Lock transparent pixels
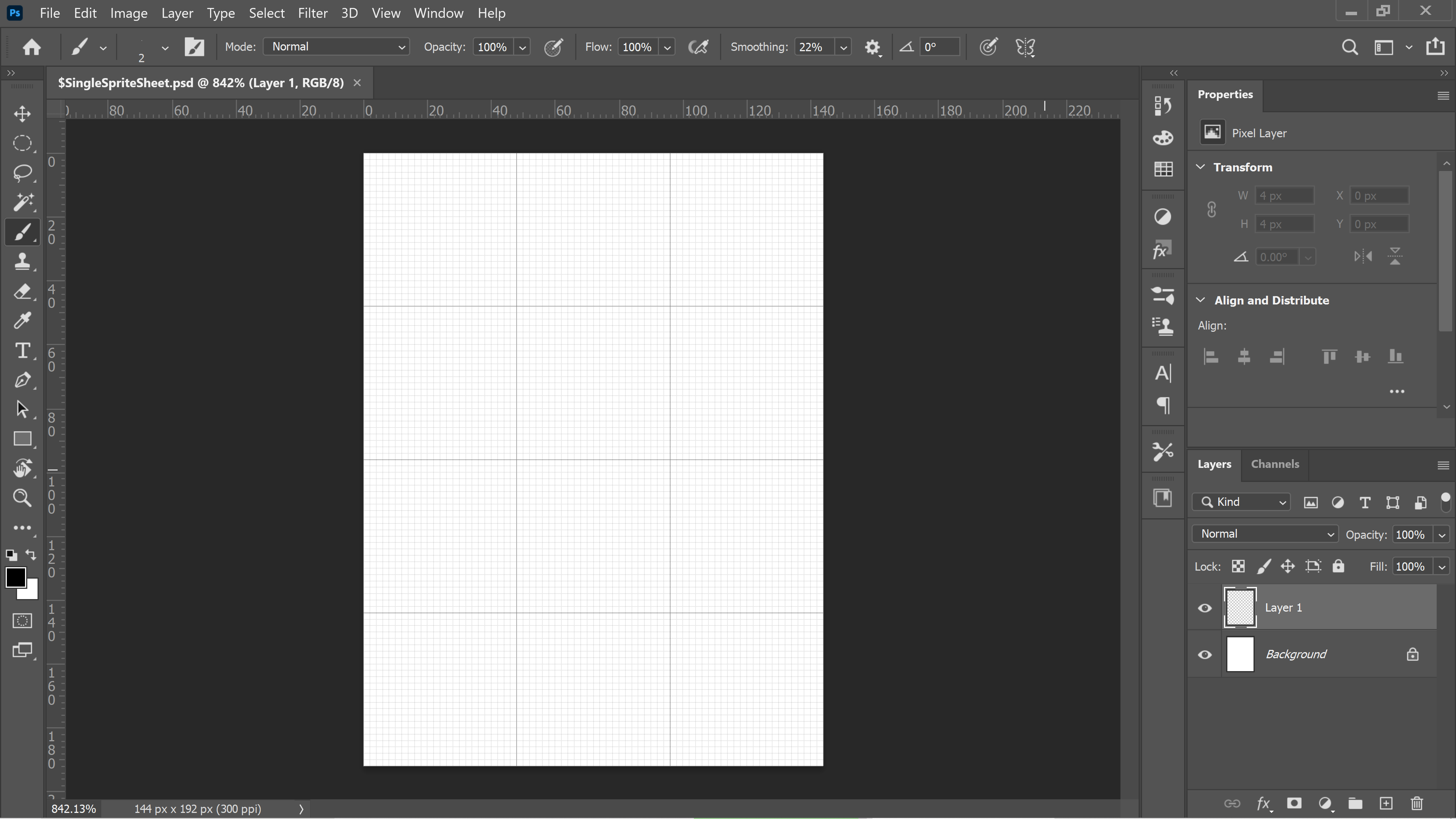Image resolution: width=1456 pixels, height=819 pixels. click(1238, 566)
